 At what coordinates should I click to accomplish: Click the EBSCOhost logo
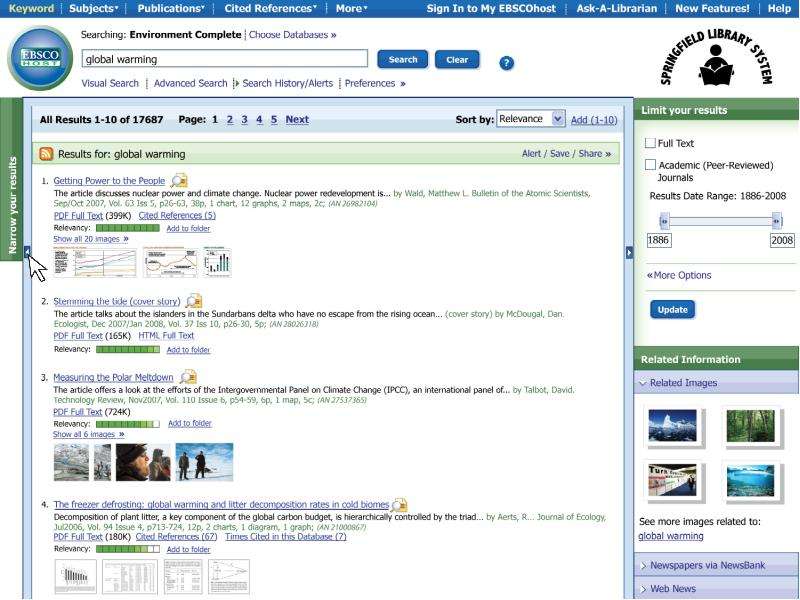40,58
